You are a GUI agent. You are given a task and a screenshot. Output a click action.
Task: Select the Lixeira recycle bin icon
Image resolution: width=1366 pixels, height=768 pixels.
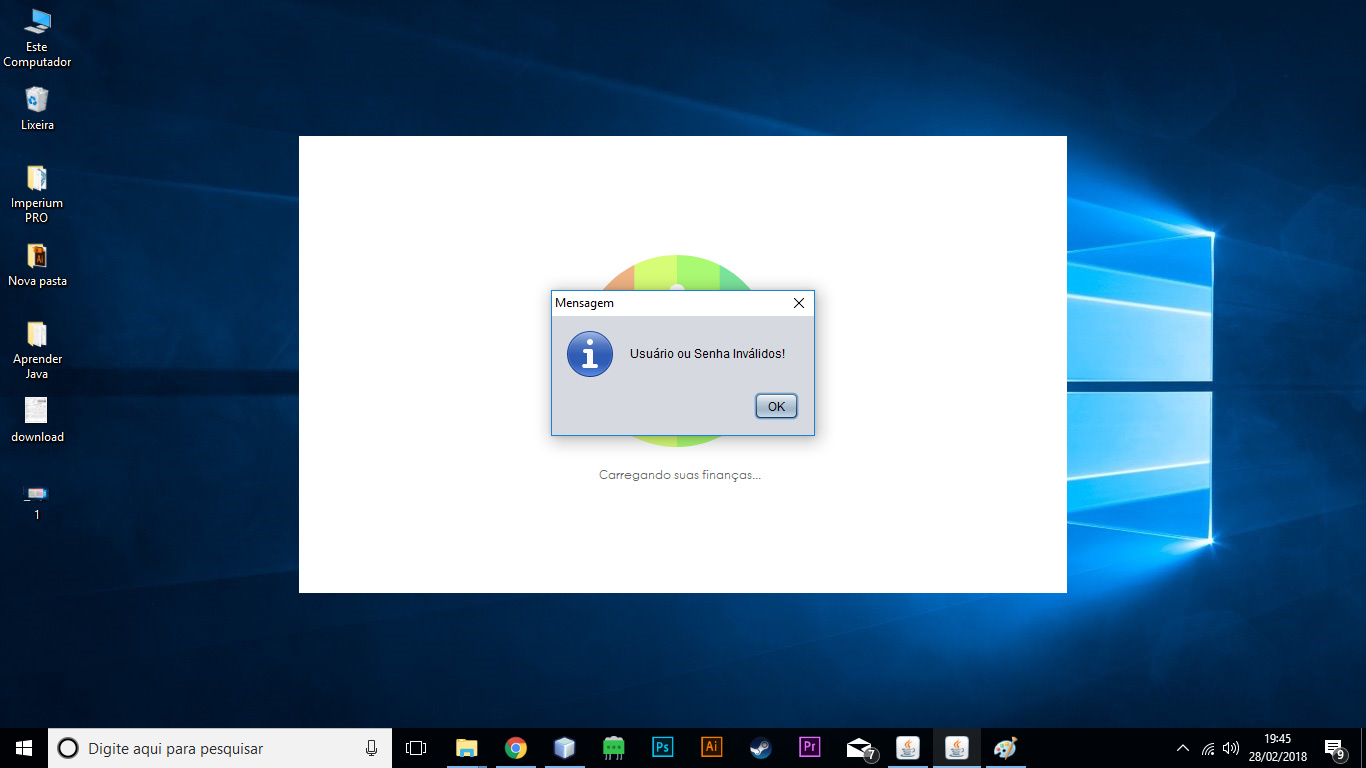coord(37,108)
